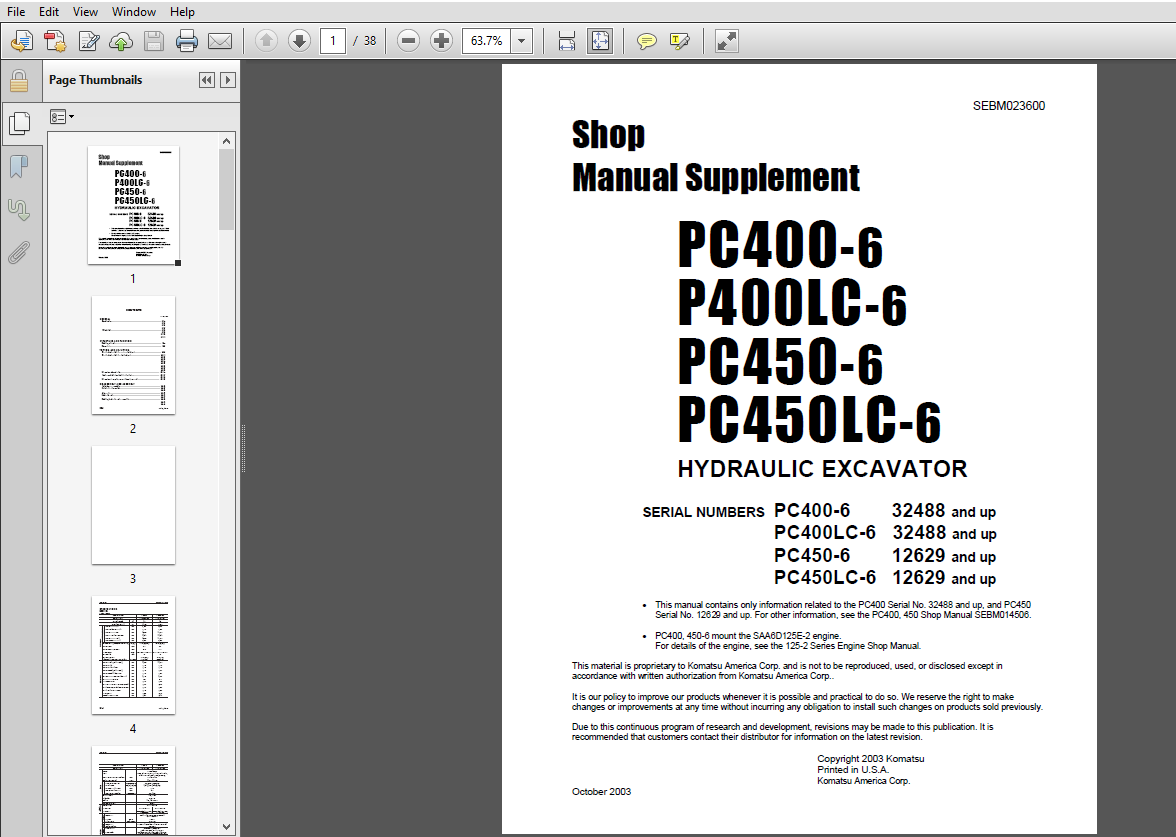Click the Edit/Sign document toolbar icon
The height and width of the screenshot is (837, 1176).
coord(88,40)
